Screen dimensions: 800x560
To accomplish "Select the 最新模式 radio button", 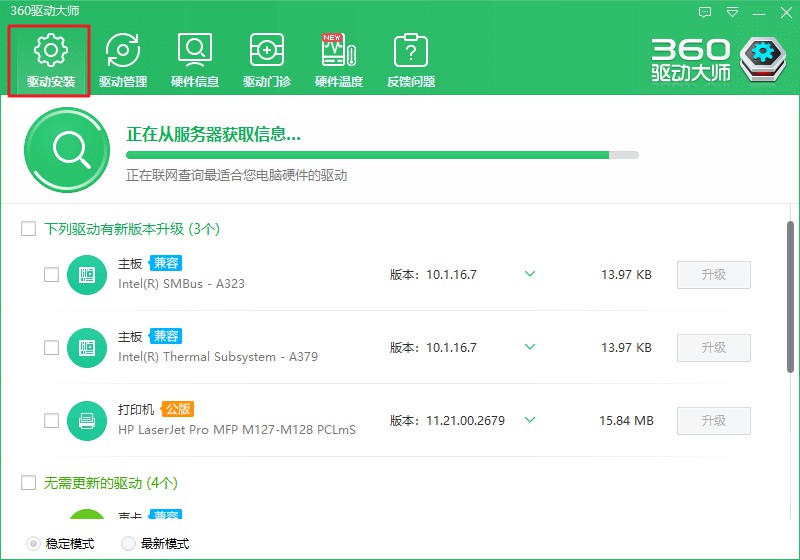I will tap(128, 544).
